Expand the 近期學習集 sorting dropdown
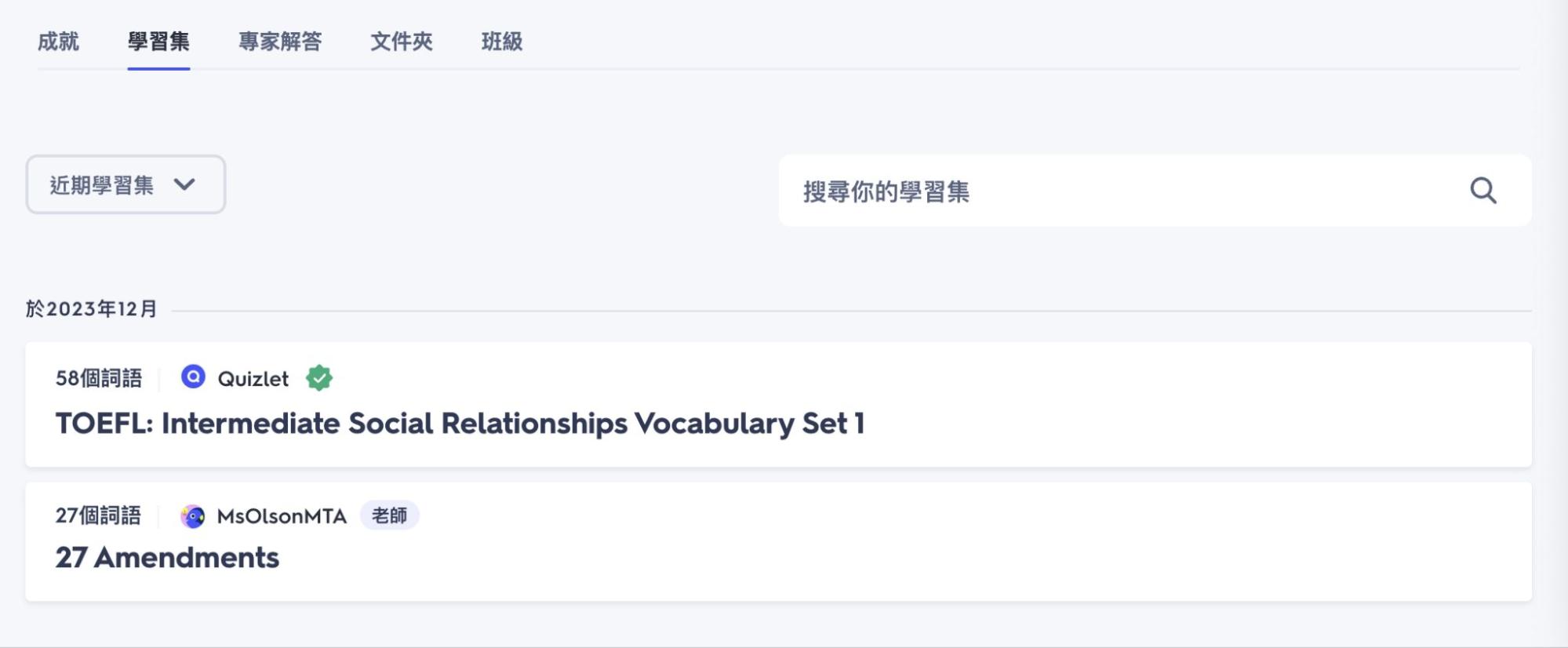 point(124,185)
